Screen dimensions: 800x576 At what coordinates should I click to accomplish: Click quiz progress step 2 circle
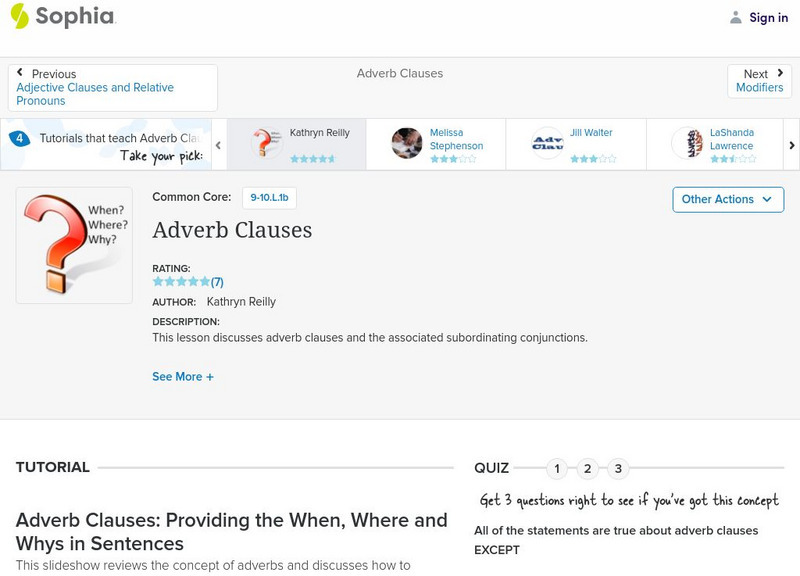(587, 466)
